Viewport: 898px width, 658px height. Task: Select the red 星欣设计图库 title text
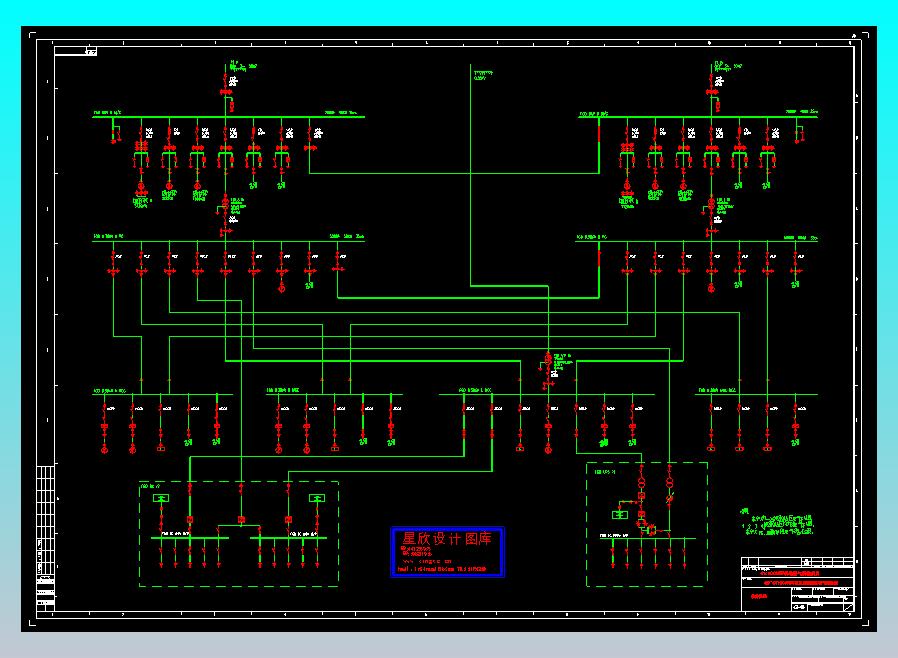pyautogui.click(x=447, y=538)
